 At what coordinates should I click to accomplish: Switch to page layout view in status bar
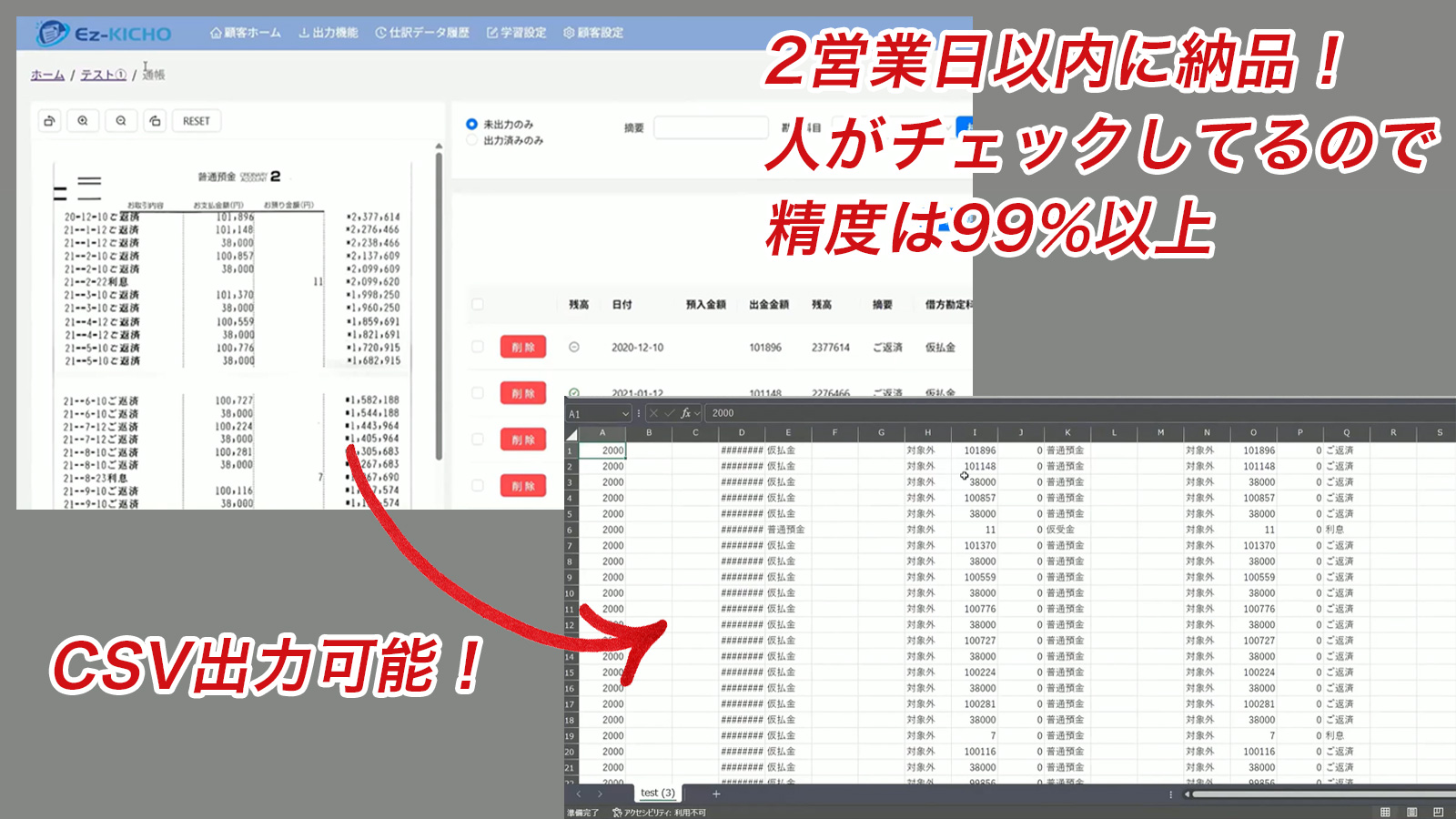point(1411,812)
